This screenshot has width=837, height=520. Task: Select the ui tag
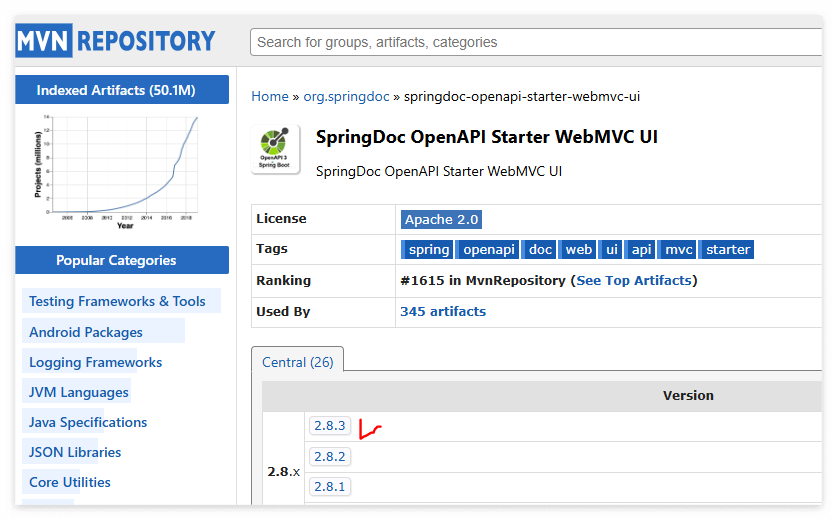611,249
